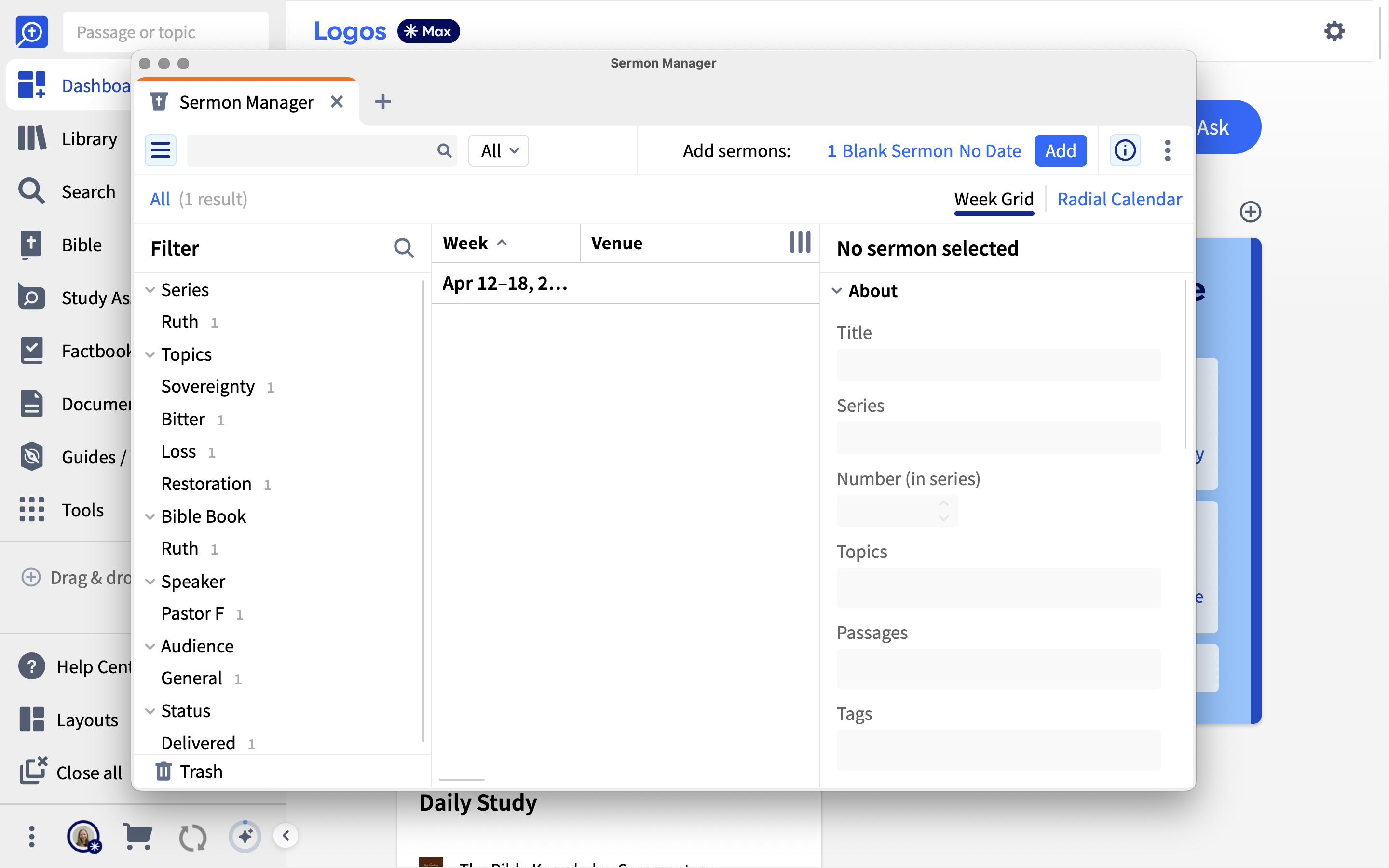Image resolution: width=1389 pixels, height=868 pixels.
Task: Collapse the Series filter group
Action: (x=150, y=290)
